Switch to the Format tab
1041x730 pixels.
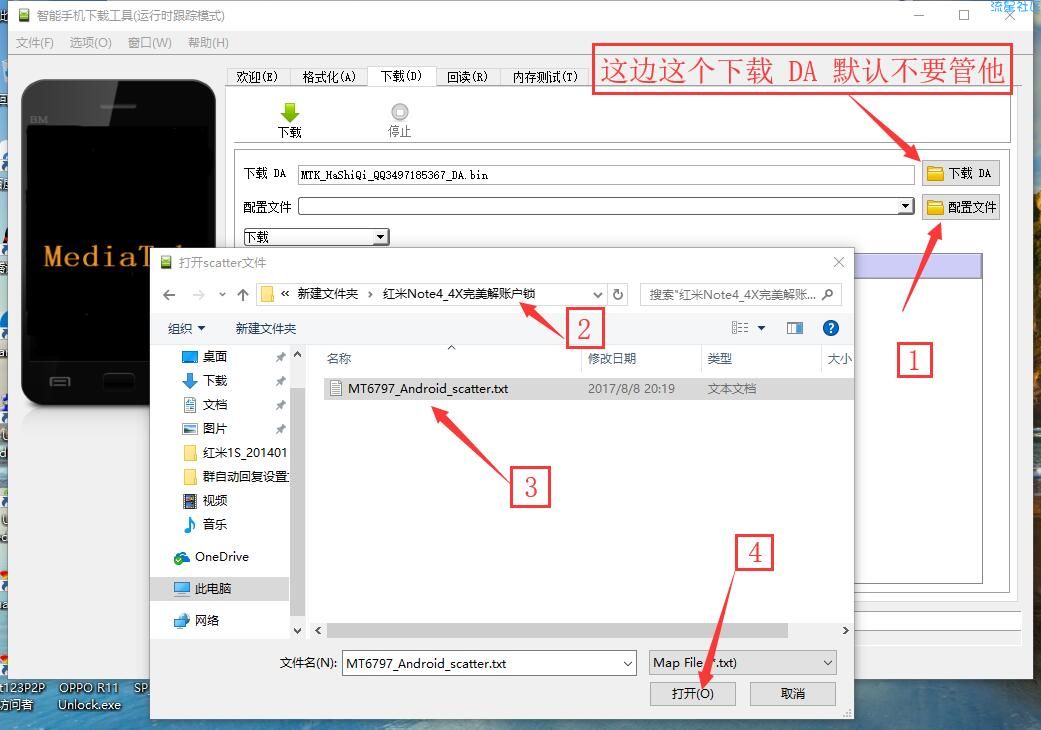(x=329, y=77)
